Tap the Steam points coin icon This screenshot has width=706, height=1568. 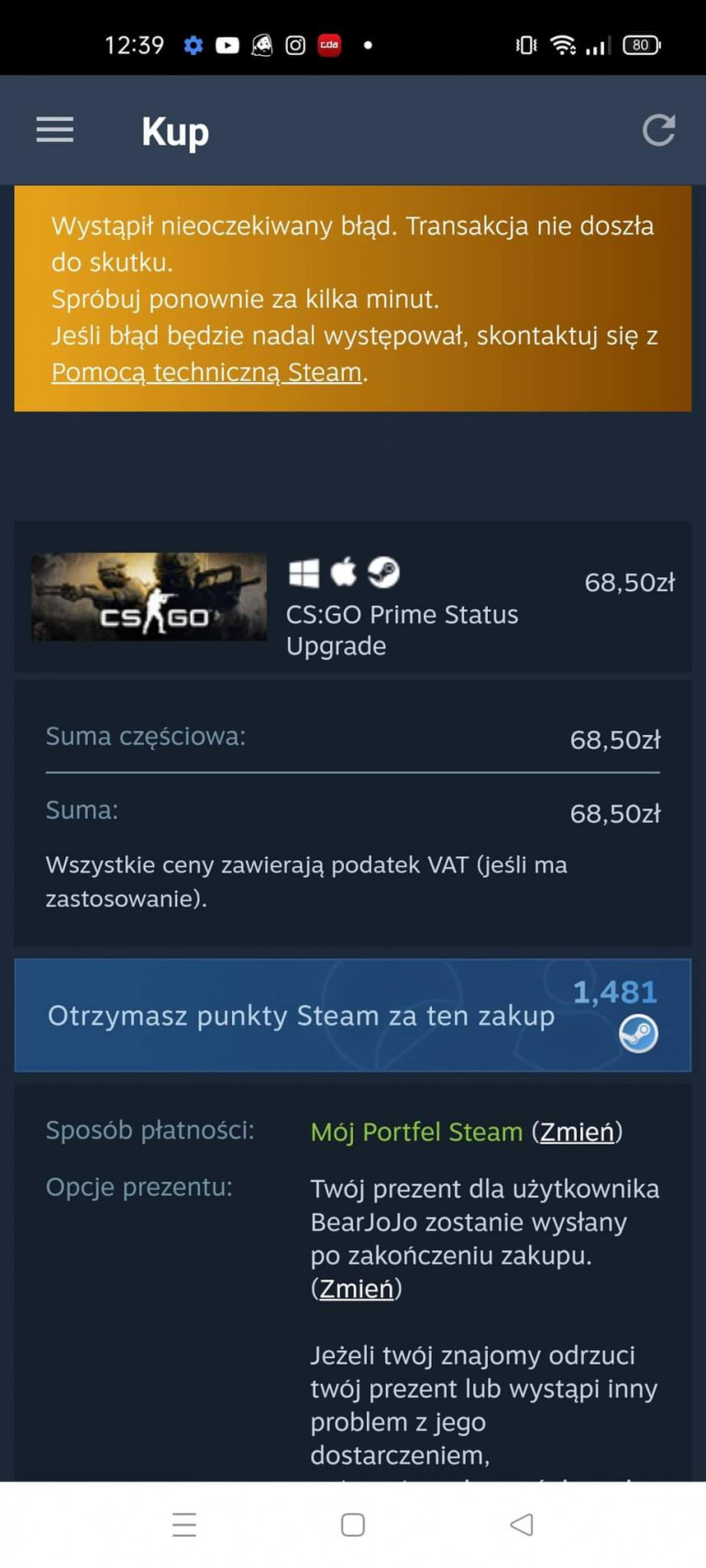638,1034
